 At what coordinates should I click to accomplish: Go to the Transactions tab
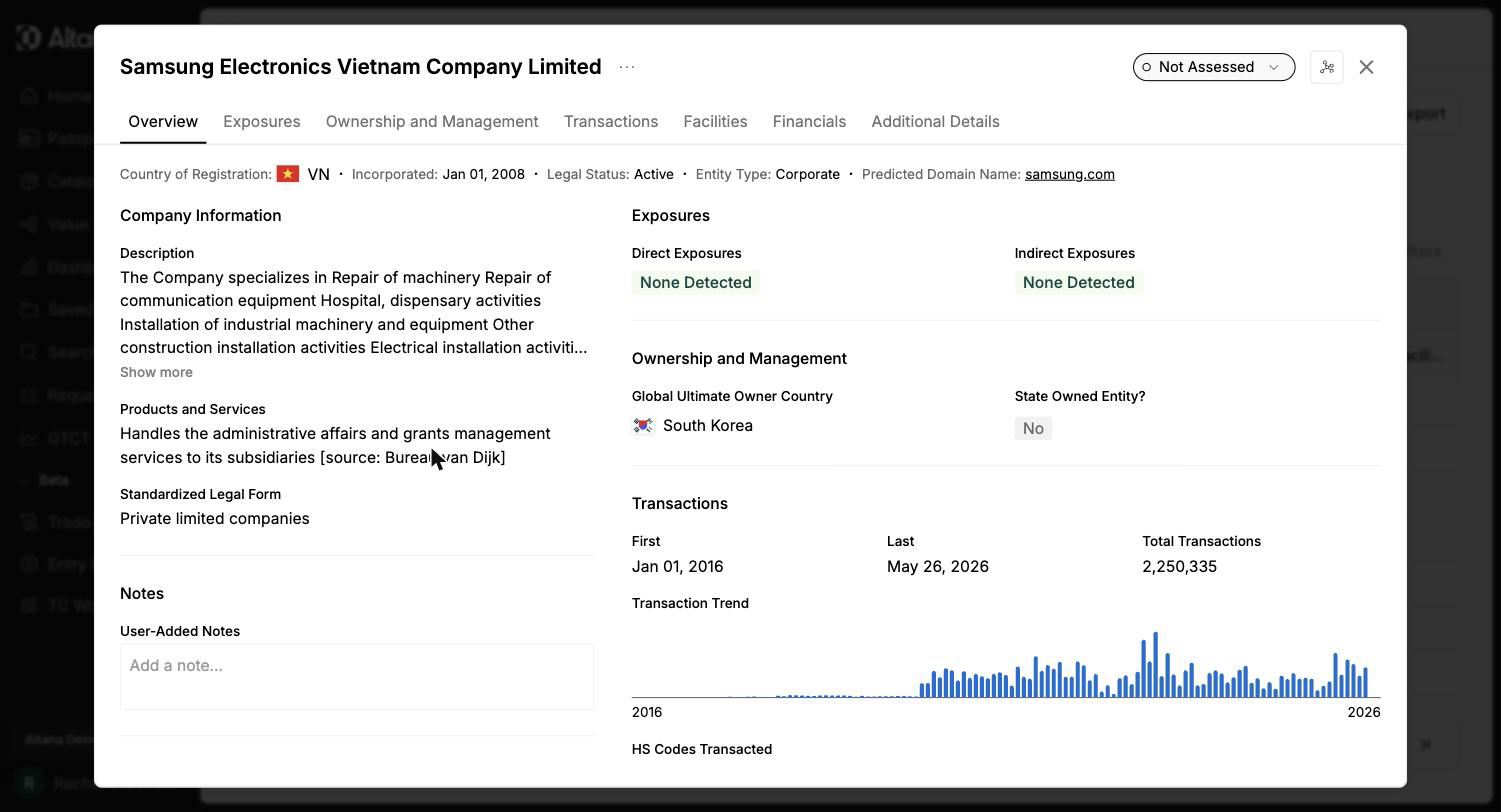[611, 122]
